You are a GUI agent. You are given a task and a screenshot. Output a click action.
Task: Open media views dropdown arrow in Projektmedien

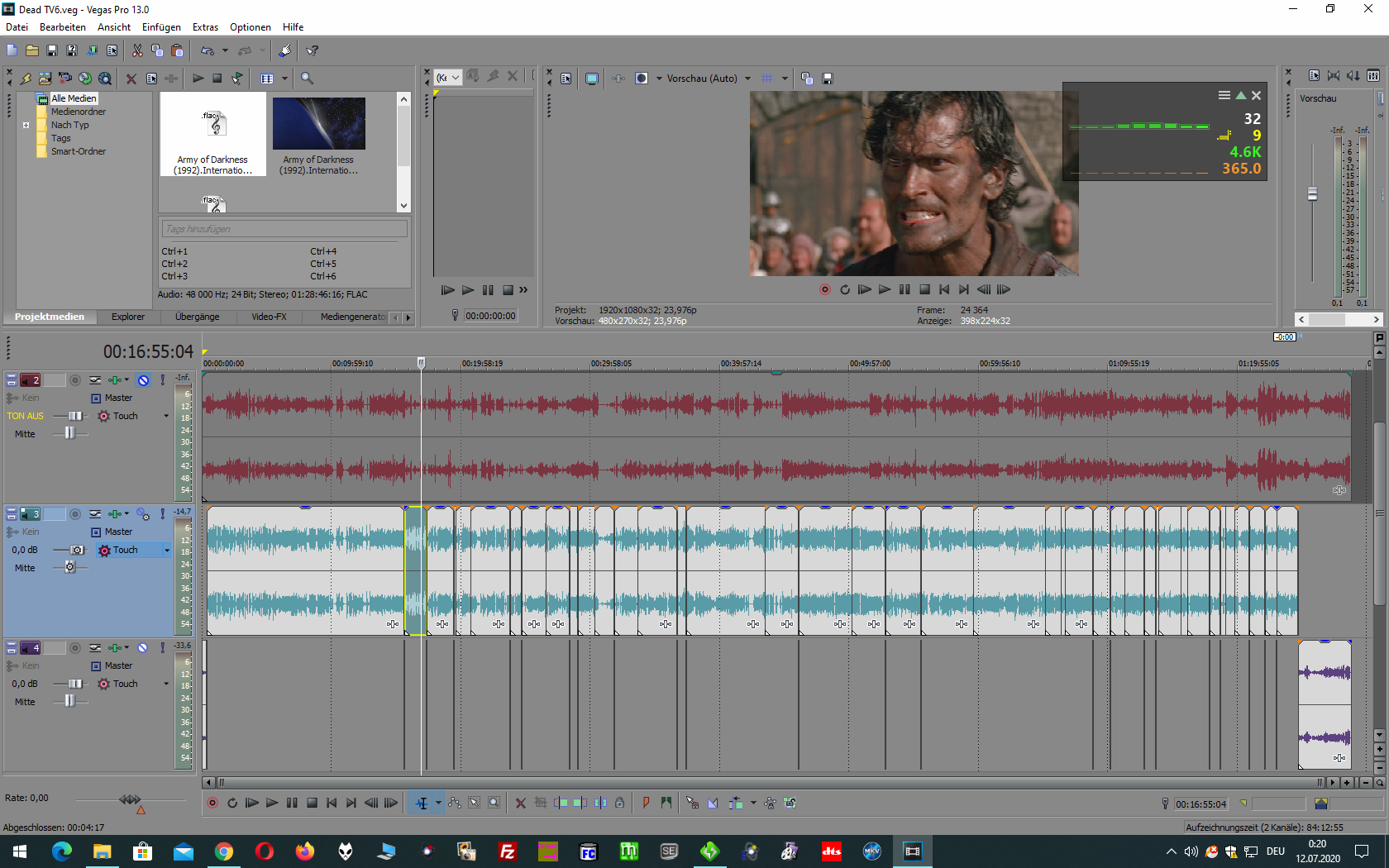pyautogui.click(x=284, y=79)
